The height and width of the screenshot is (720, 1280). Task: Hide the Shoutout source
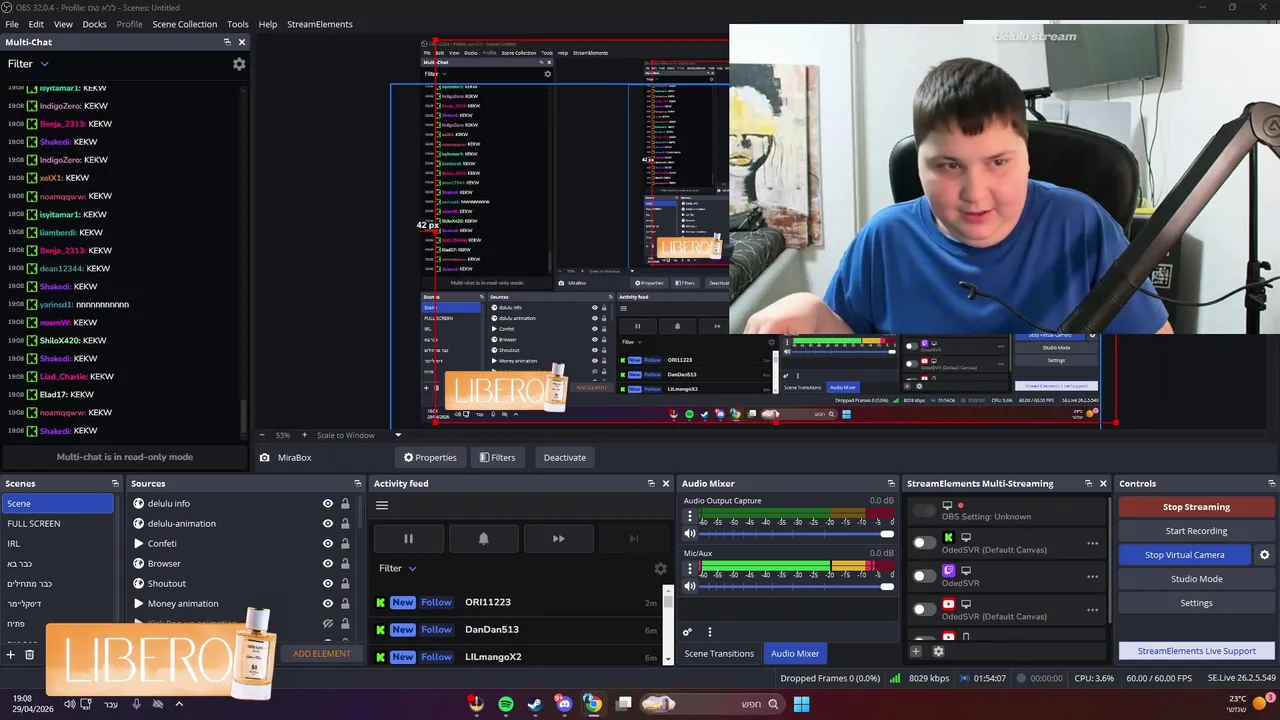pyautogui.click(x=327, y=583)
